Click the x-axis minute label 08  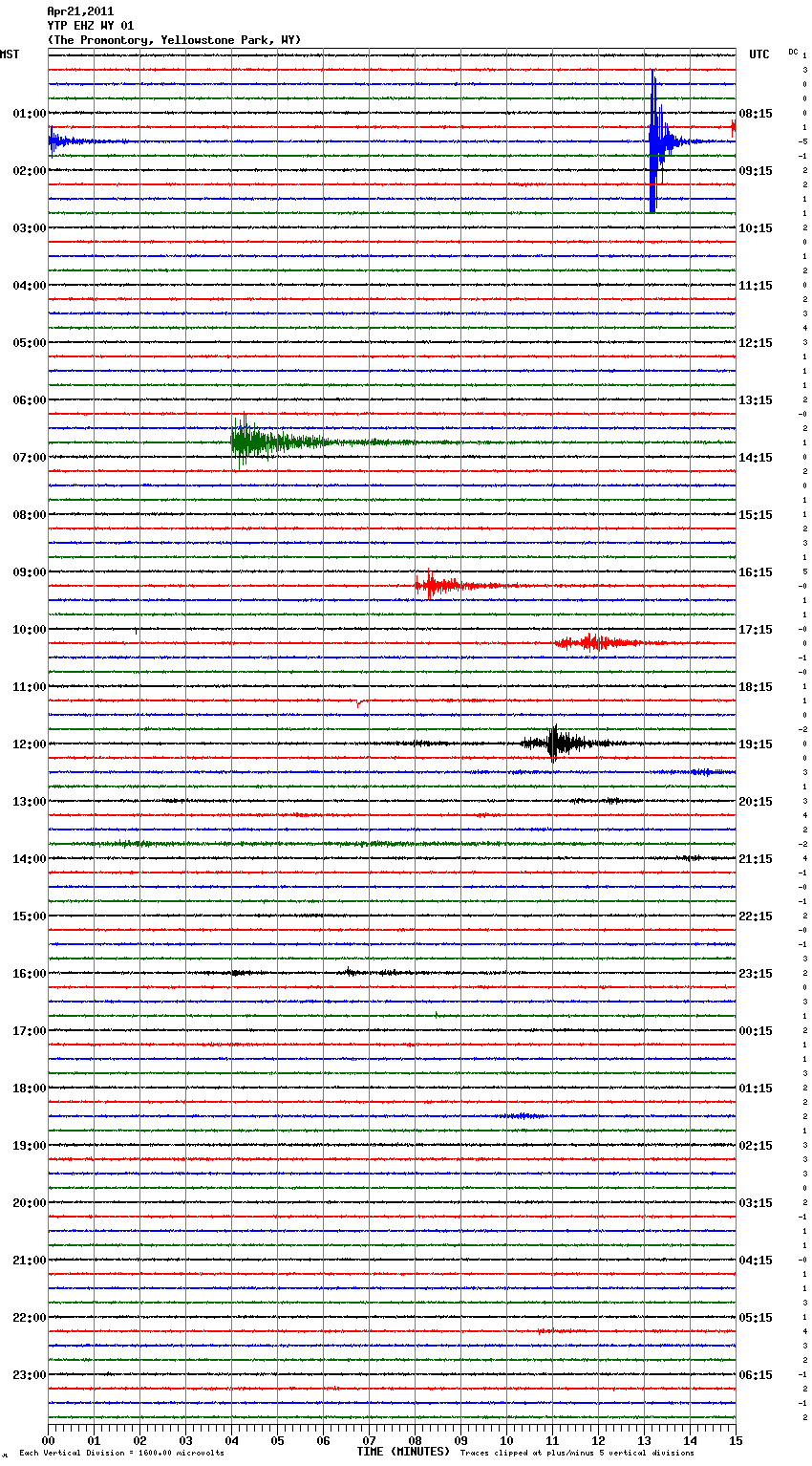coord(415,1440)
